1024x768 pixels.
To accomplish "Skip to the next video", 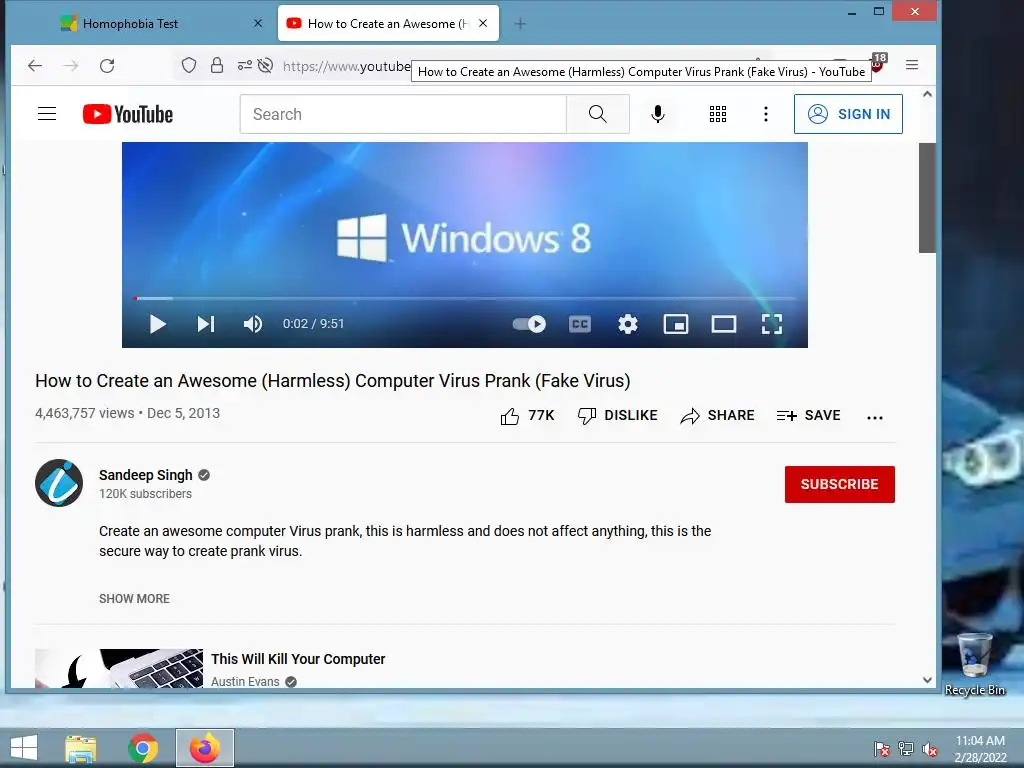I will [x=206, y=324].
